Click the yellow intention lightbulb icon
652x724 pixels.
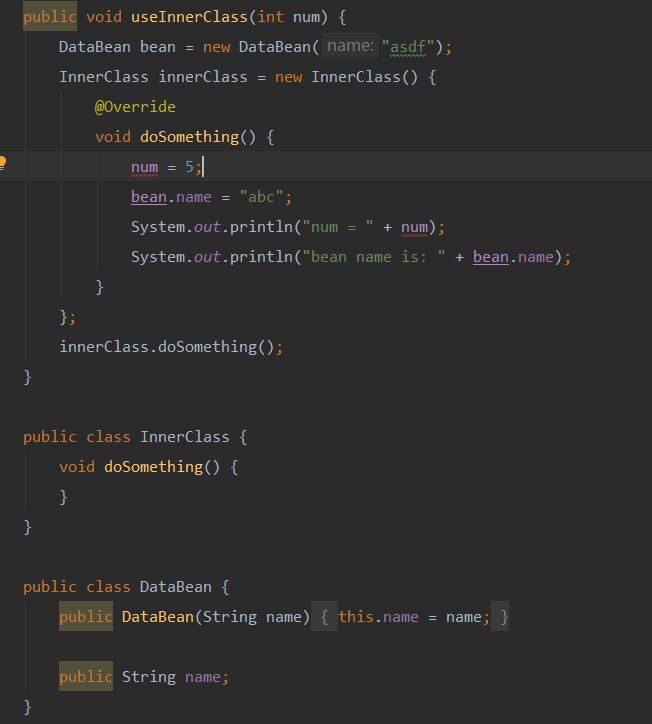(2, 163)
